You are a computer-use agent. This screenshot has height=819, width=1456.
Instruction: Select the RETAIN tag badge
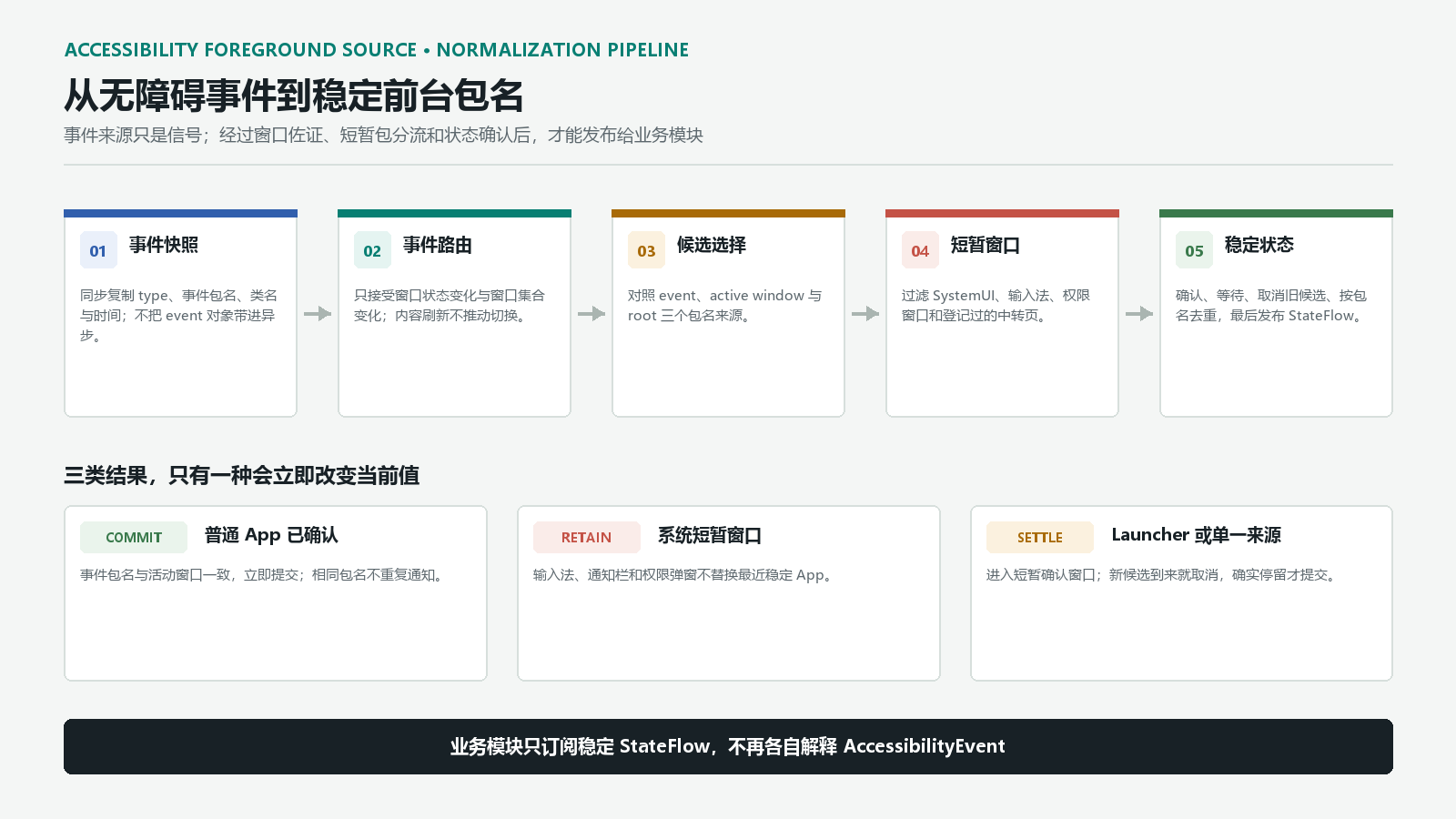(587, 537)
